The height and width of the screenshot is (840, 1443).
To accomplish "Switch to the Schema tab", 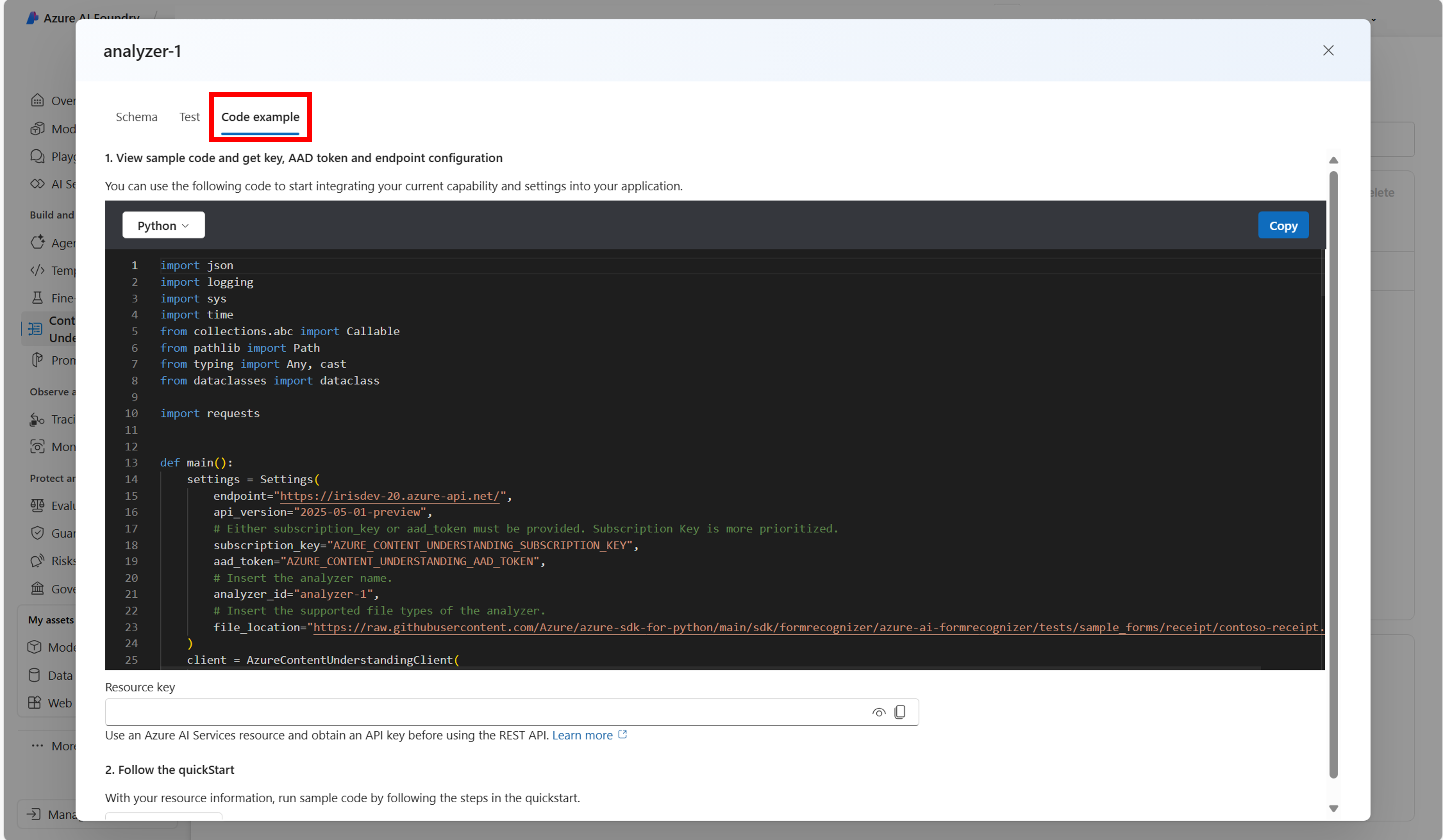I will (136, 117).
